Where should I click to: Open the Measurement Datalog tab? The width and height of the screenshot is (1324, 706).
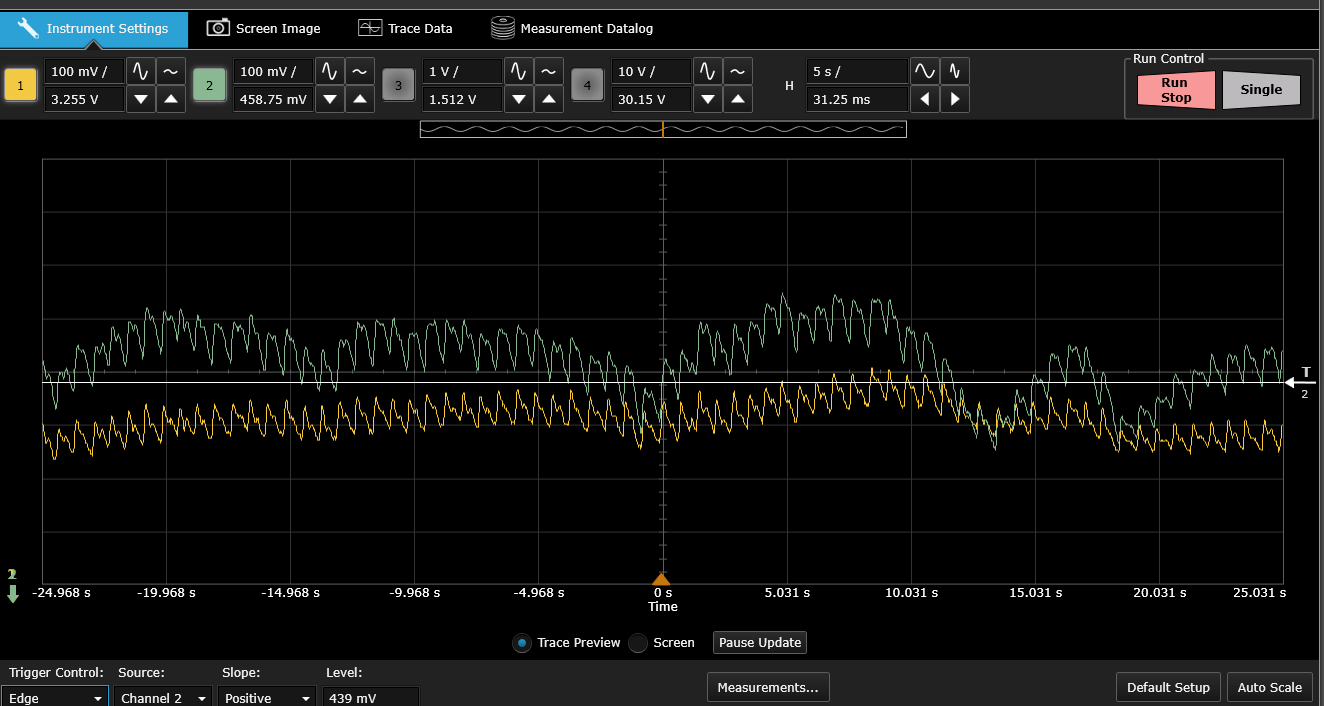(572, 28)
